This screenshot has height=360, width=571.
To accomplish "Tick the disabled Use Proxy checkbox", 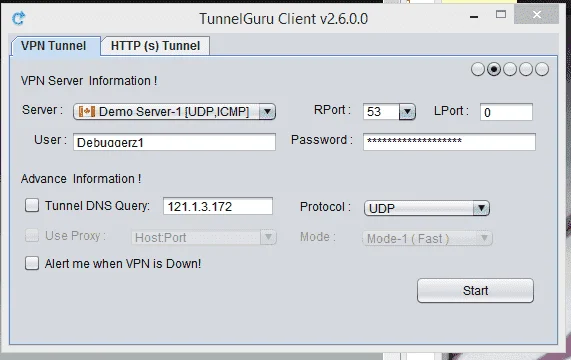I will pos(32,236).
